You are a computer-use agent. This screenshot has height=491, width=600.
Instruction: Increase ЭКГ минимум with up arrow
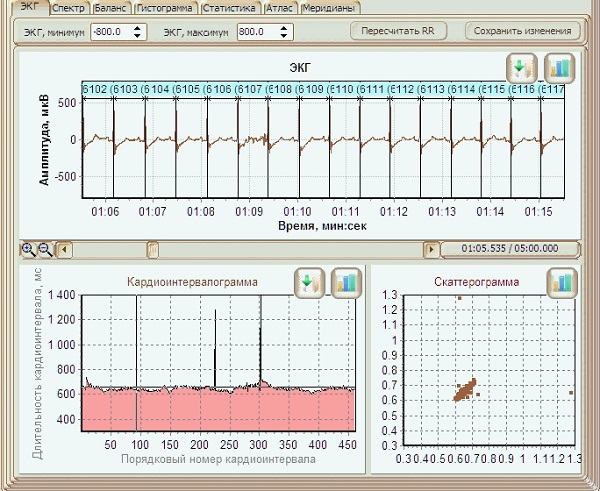coord(138,28)
